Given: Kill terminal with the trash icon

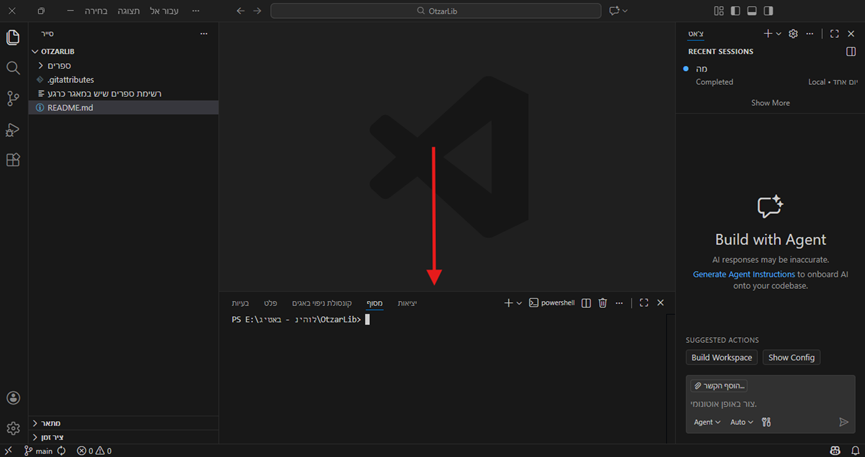Looking at the screenshot, I should point(602,303).
